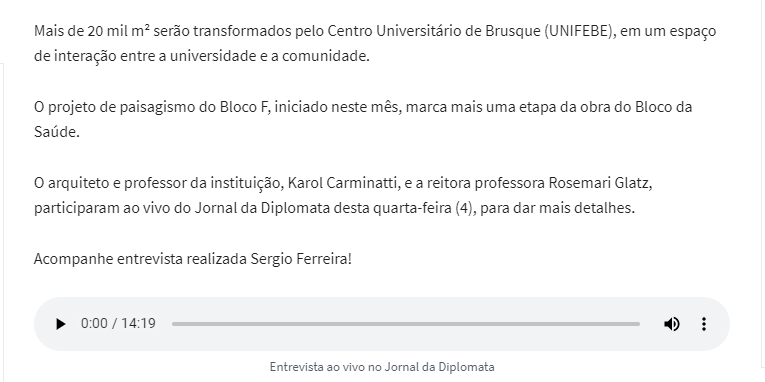Screen dimensions: 765x382
Task: Click the name Sergio Ferreira
Action: tap(299, 259)
